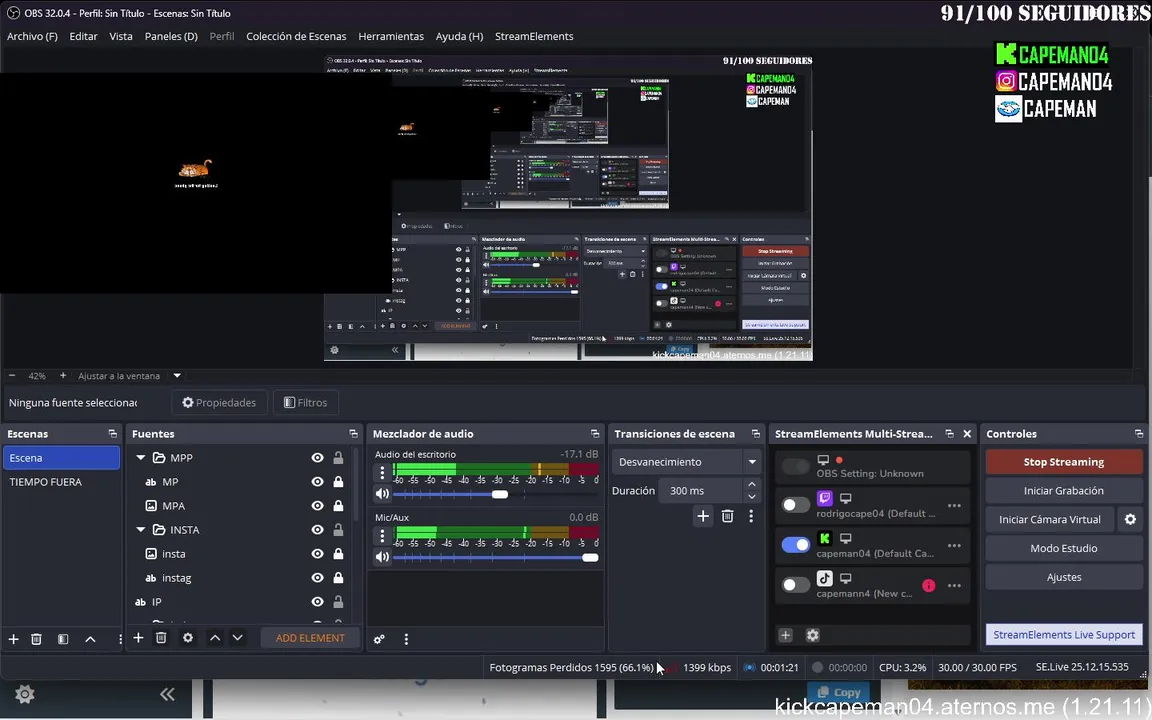This screenshot has height=720, width=1152.
Task: Click Duración 300 ms input field
Action: pyautogui.click(x=701, y=491)
